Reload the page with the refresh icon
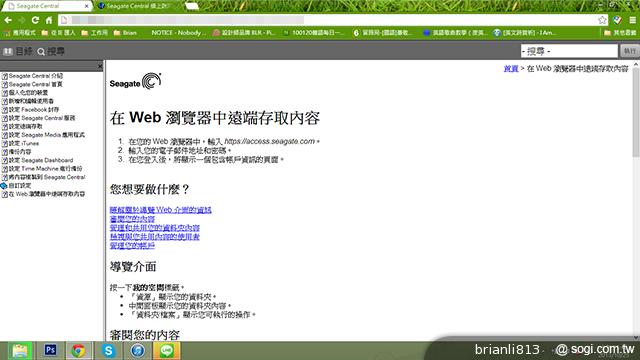This screenshot has height=360, width=640. (x=35, y=20)
